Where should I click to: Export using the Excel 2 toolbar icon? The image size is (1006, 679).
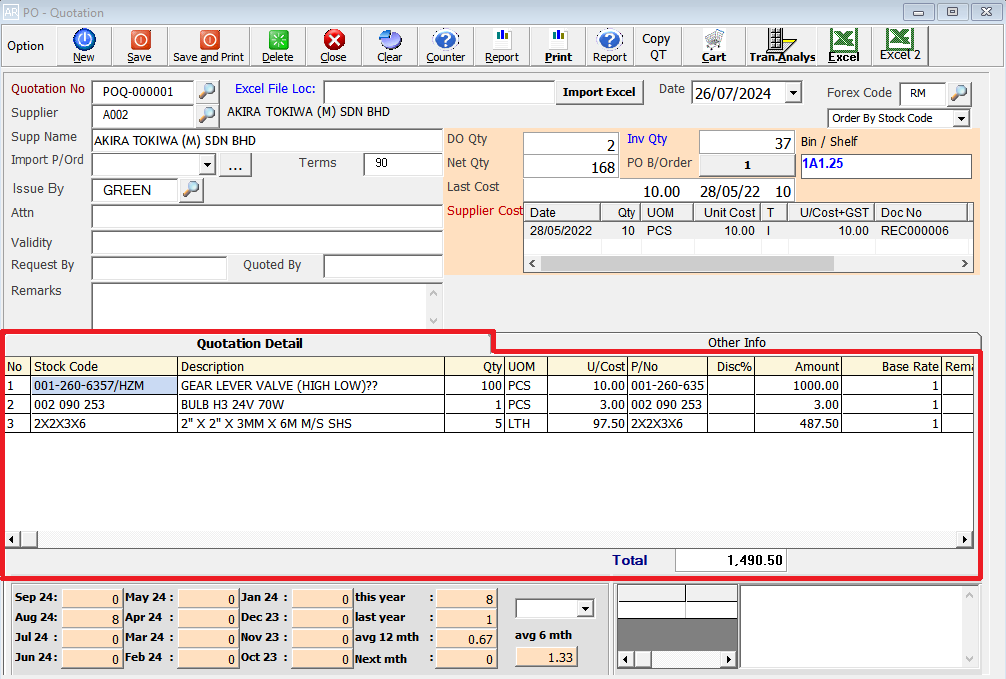click(899, 45)
